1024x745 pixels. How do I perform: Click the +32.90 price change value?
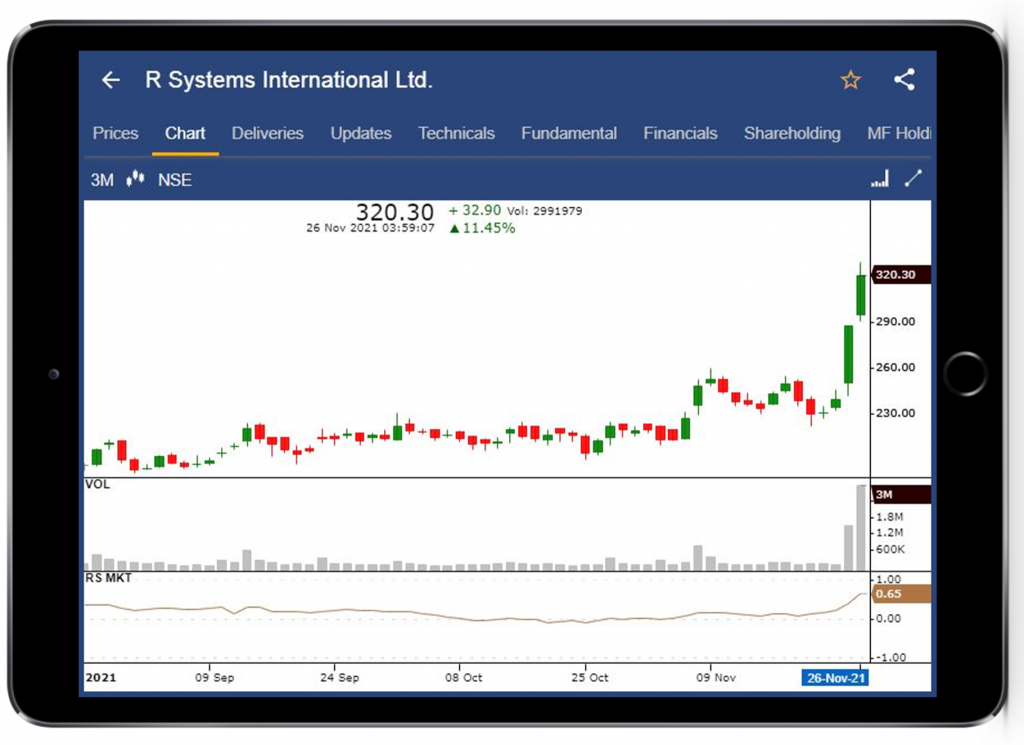[x=475, y=210]
